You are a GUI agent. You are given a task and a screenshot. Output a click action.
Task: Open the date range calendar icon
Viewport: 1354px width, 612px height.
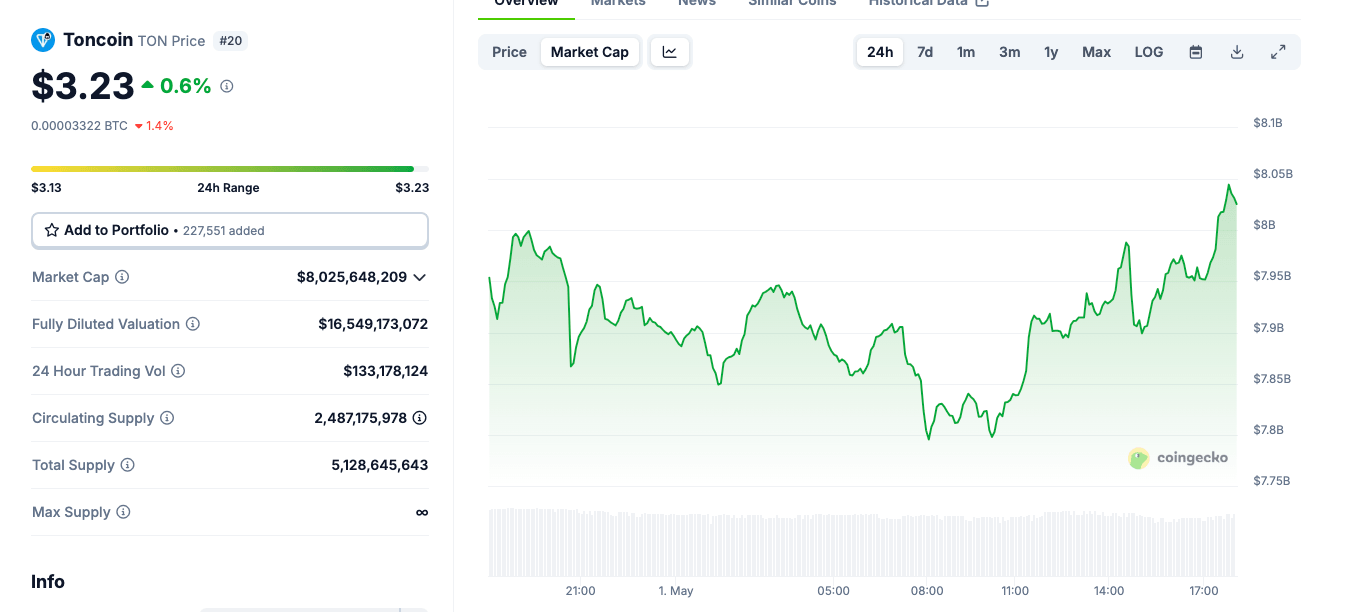coord(1195,51)
